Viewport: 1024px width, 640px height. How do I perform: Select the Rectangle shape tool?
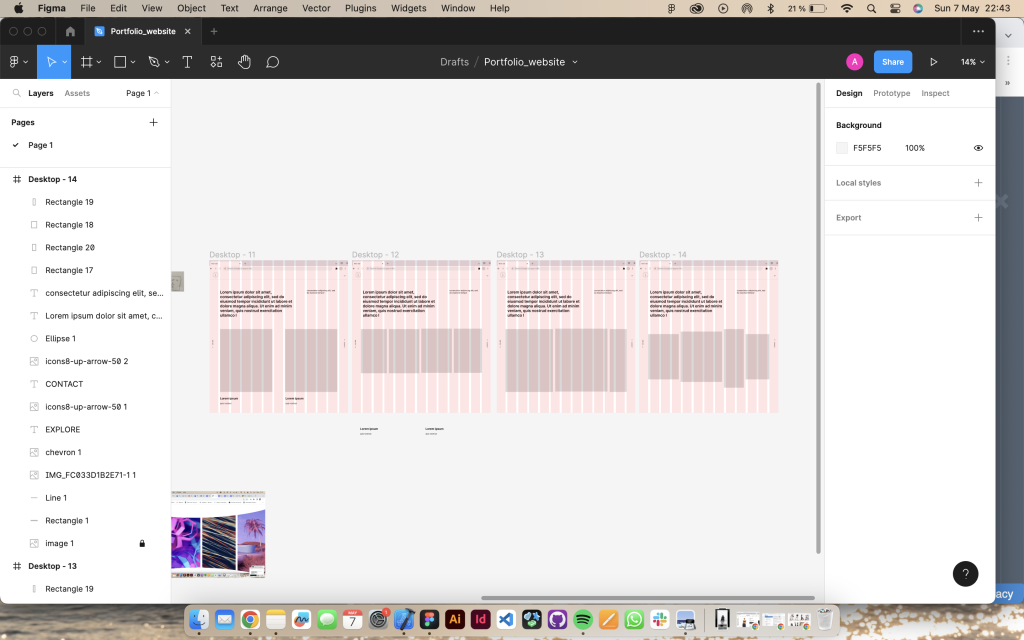pyautogui.click(x=120, y=62)
